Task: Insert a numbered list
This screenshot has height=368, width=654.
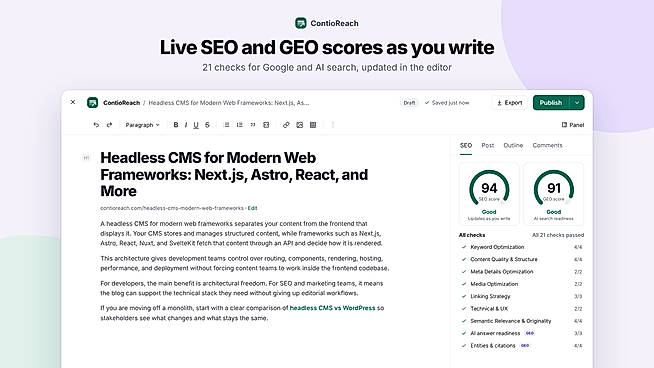Action: [x=239, y=125]
